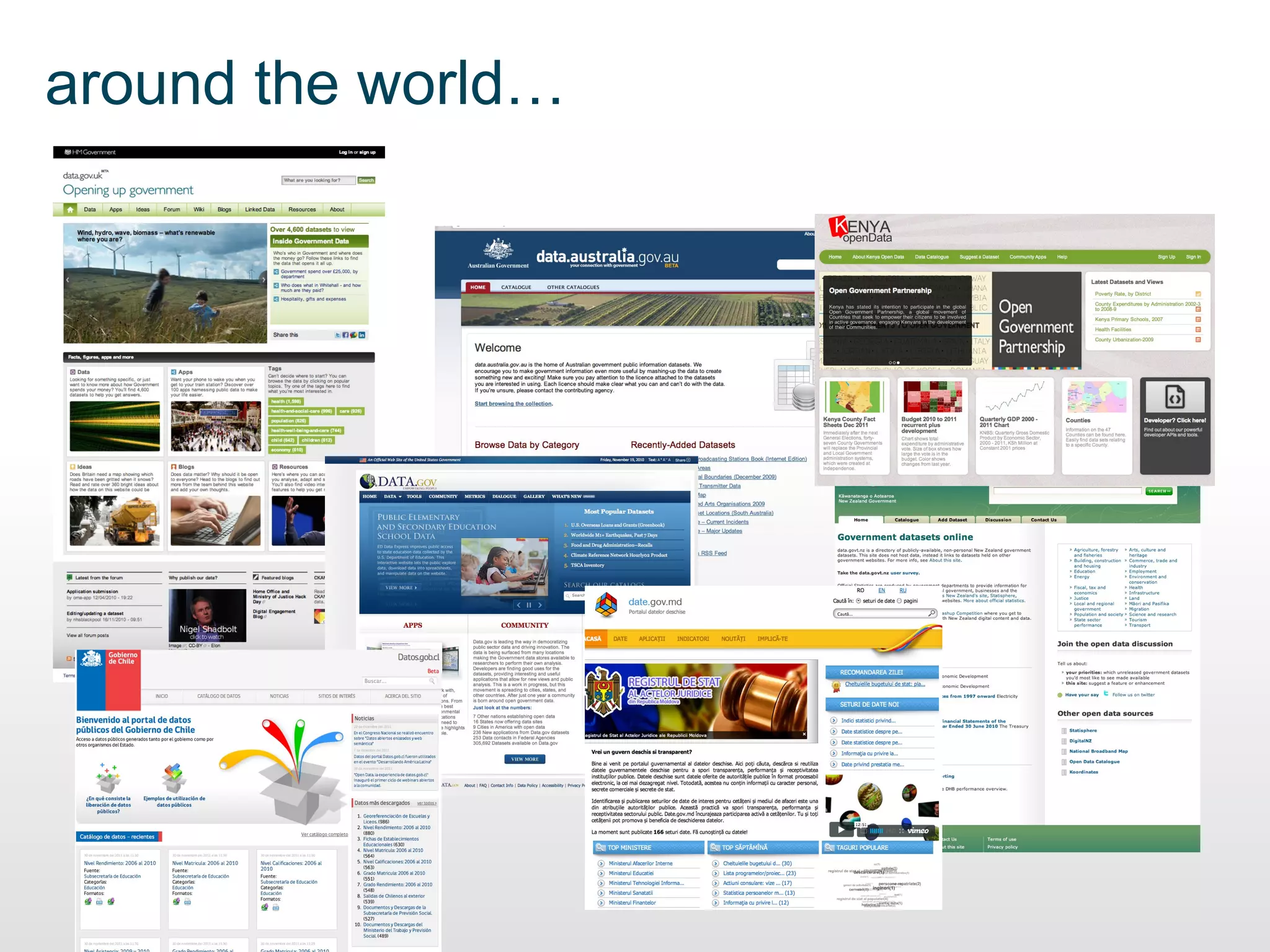1270x952 pixels.
Task: Play the Vimeo video on date.gov.md
Action: point(840,830)
